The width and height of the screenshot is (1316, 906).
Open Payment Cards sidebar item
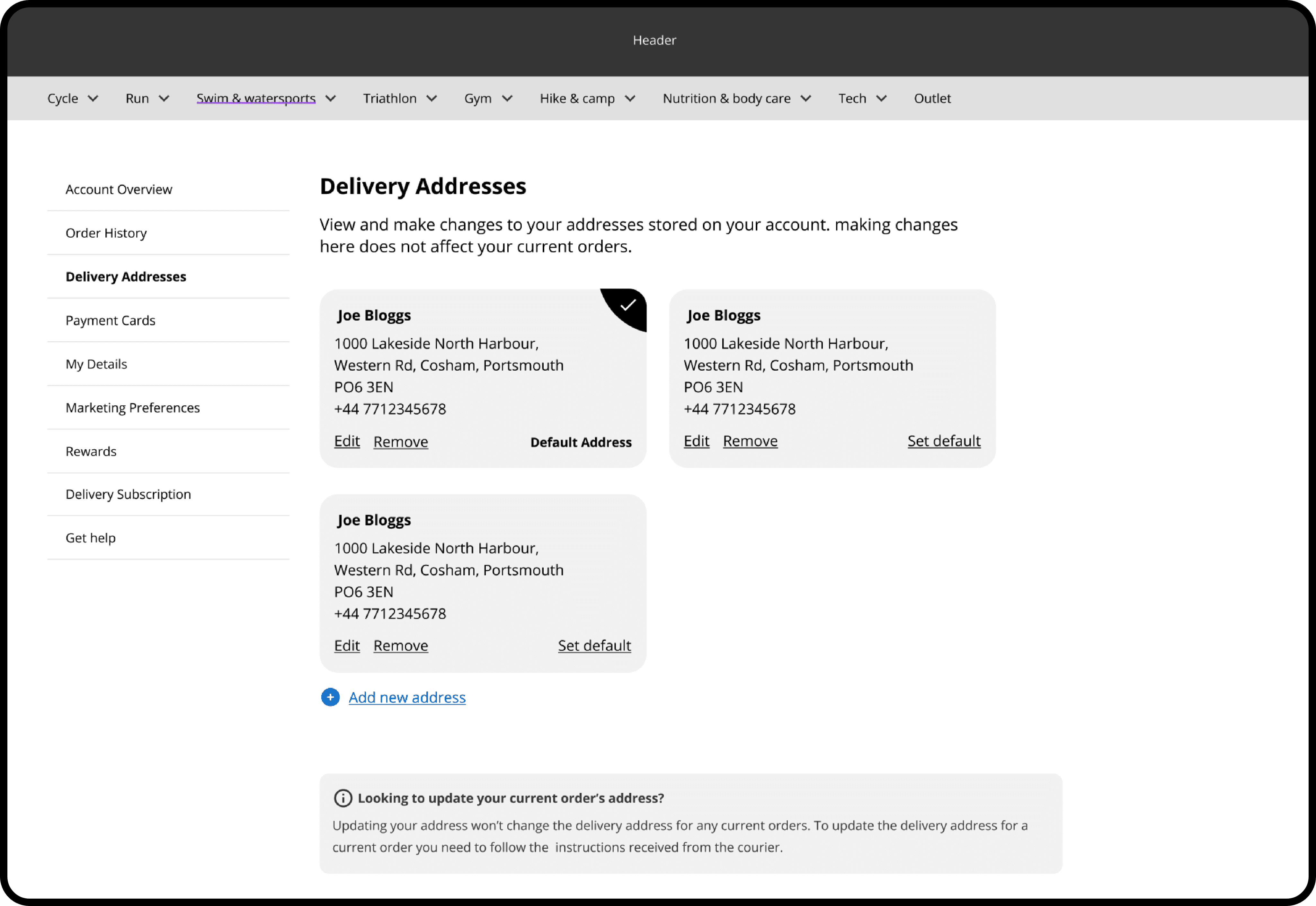coord(110,321)
